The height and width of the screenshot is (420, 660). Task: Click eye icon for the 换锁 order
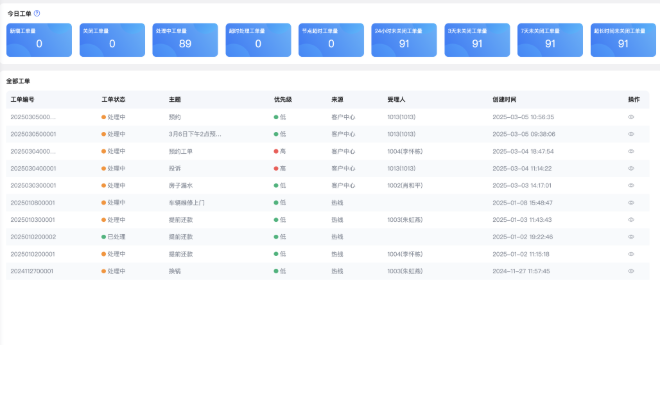click(631, 271)
